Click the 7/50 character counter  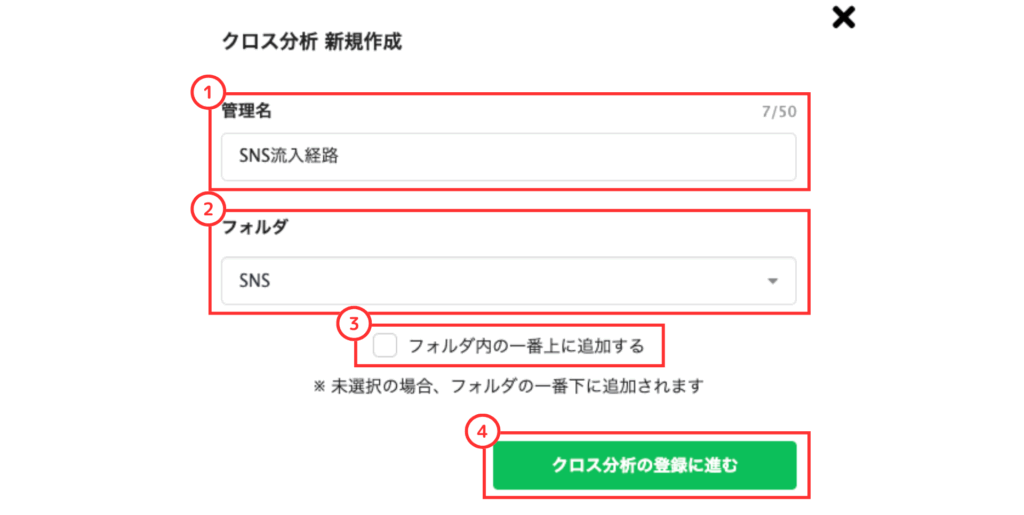click(x=777, y=110)
